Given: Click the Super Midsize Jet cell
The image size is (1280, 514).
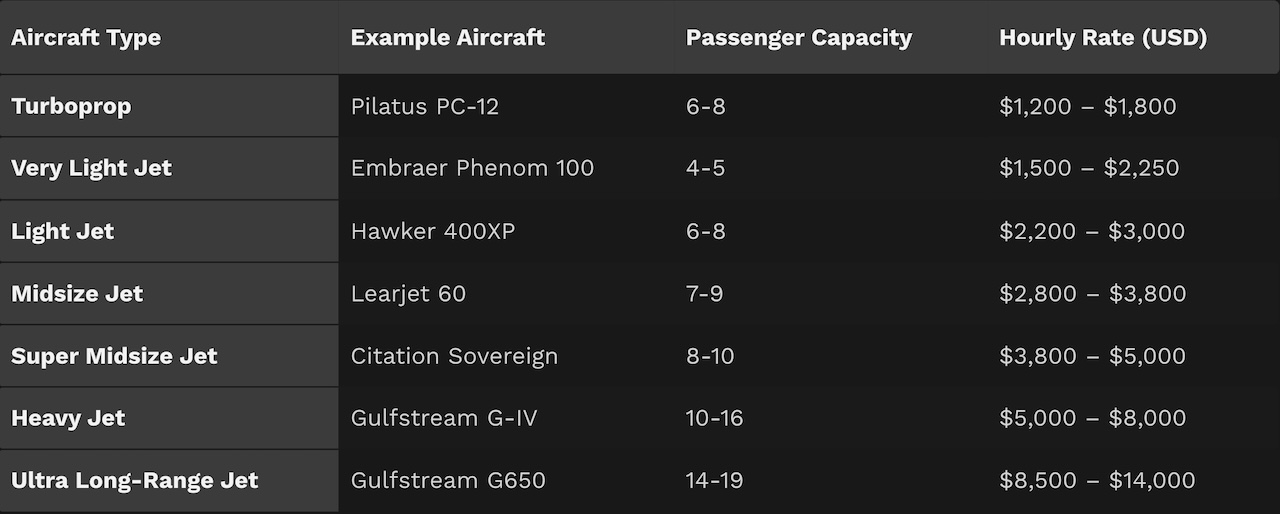Looking at the screenshot, I should point(114,356).
